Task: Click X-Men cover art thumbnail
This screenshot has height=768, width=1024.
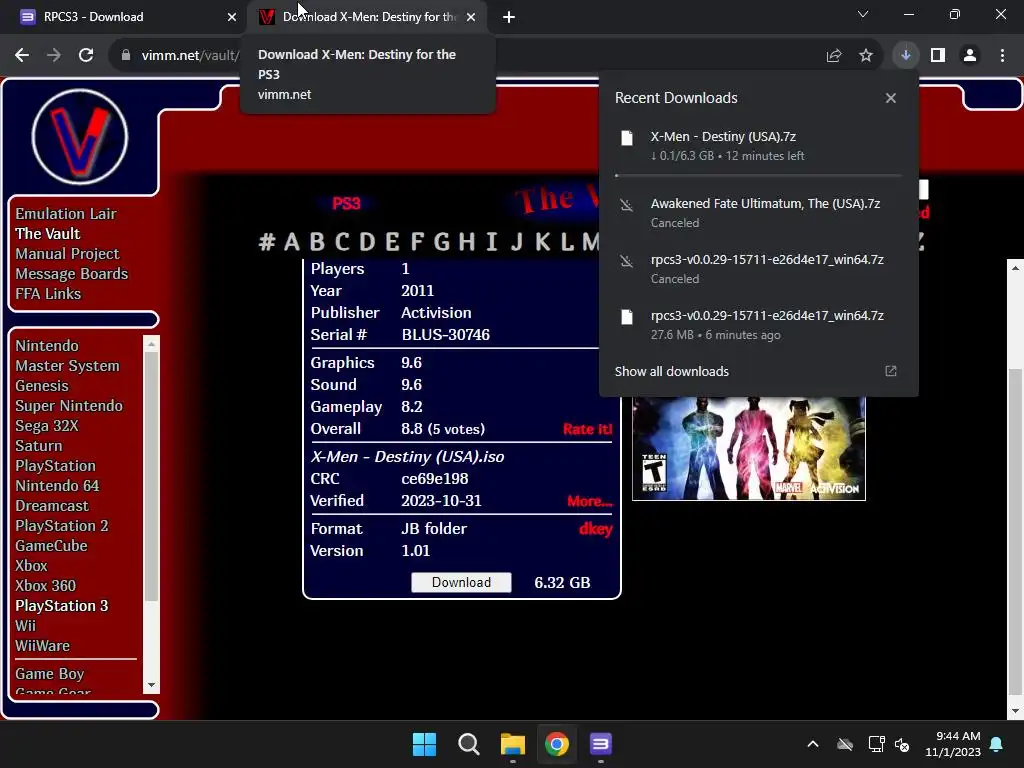Action: [748, 448]
